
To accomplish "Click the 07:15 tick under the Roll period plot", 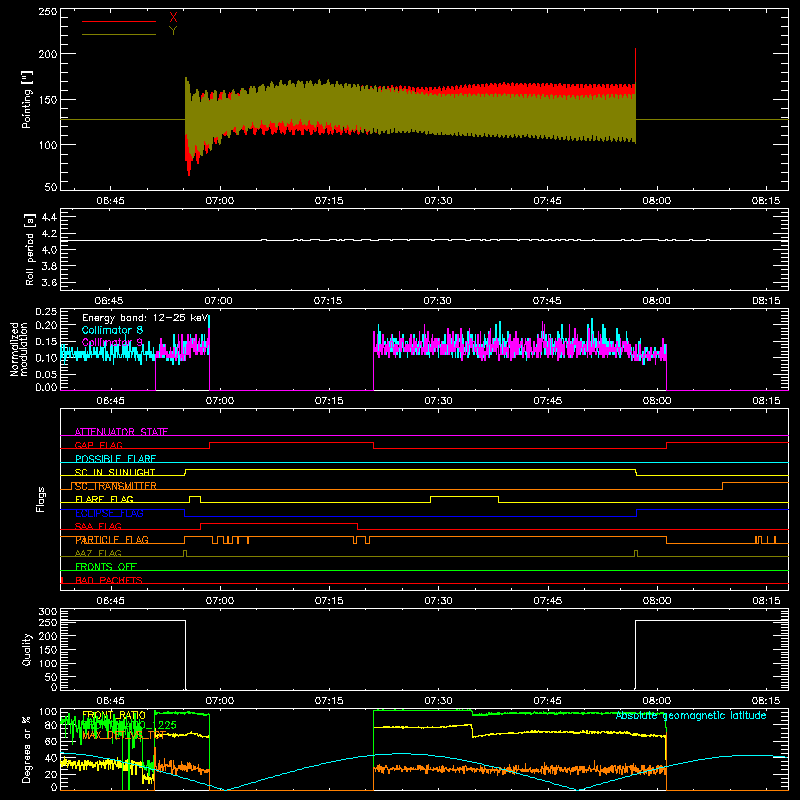I will tap(328, 301).
